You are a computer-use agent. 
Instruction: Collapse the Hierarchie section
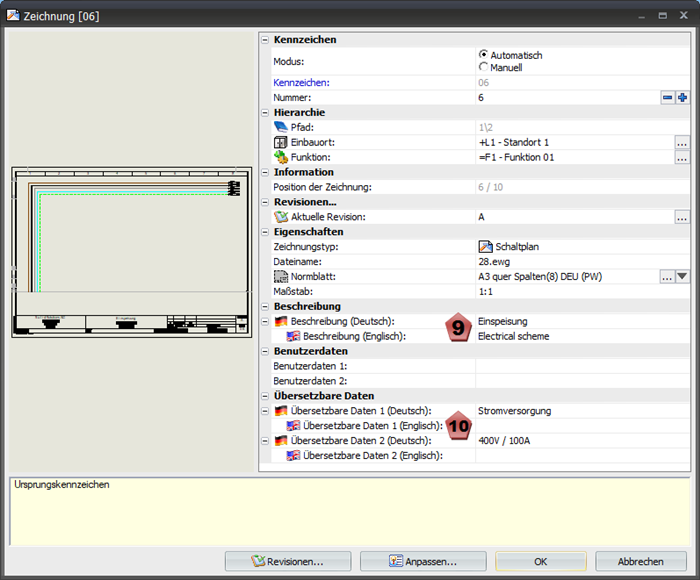[x=265, y=113]
